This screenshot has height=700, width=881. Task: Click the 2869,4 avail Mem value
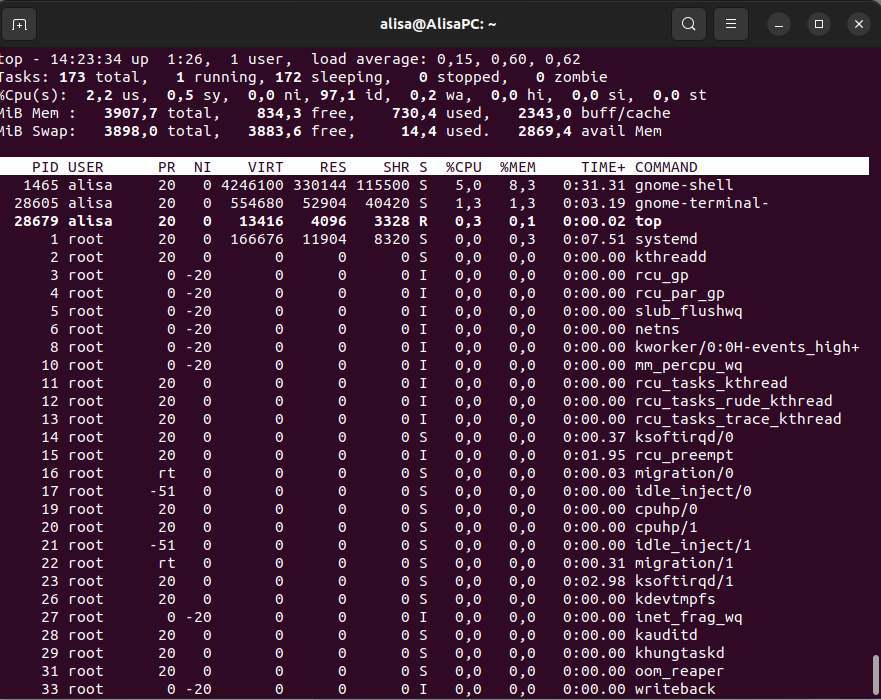pos(544,131)
